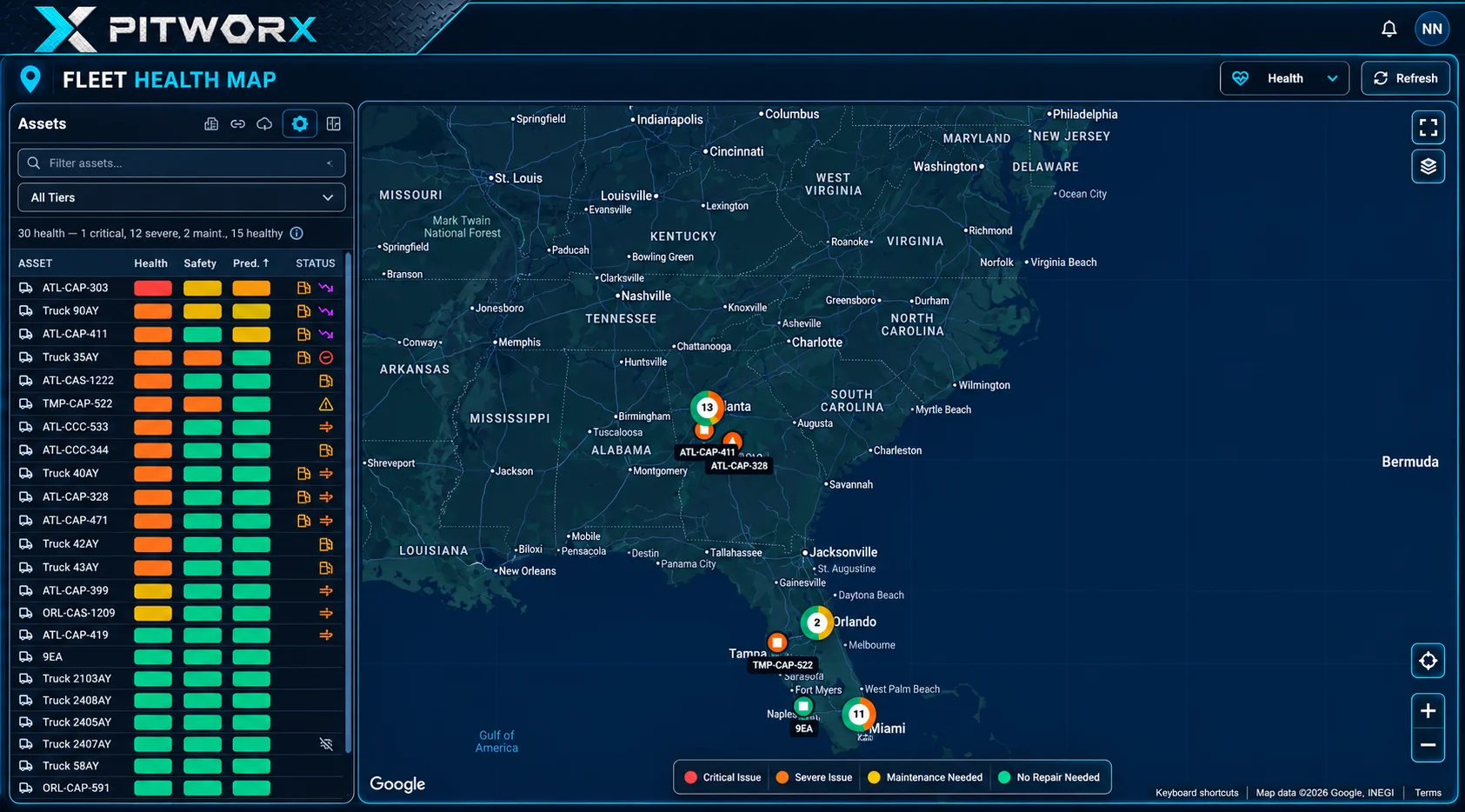This screenshot has width=1465, height=812.
Task: Click the asset list vertical scrollbar
Action: tap(348, 504)
